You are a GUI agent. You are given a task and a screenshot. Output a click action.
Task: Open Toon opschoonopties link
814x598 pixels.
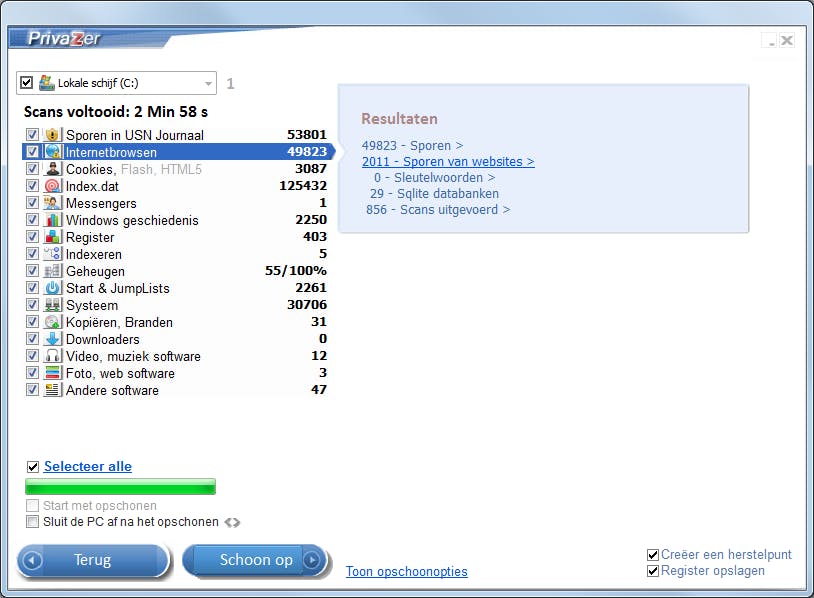click(x=406, y=572)
